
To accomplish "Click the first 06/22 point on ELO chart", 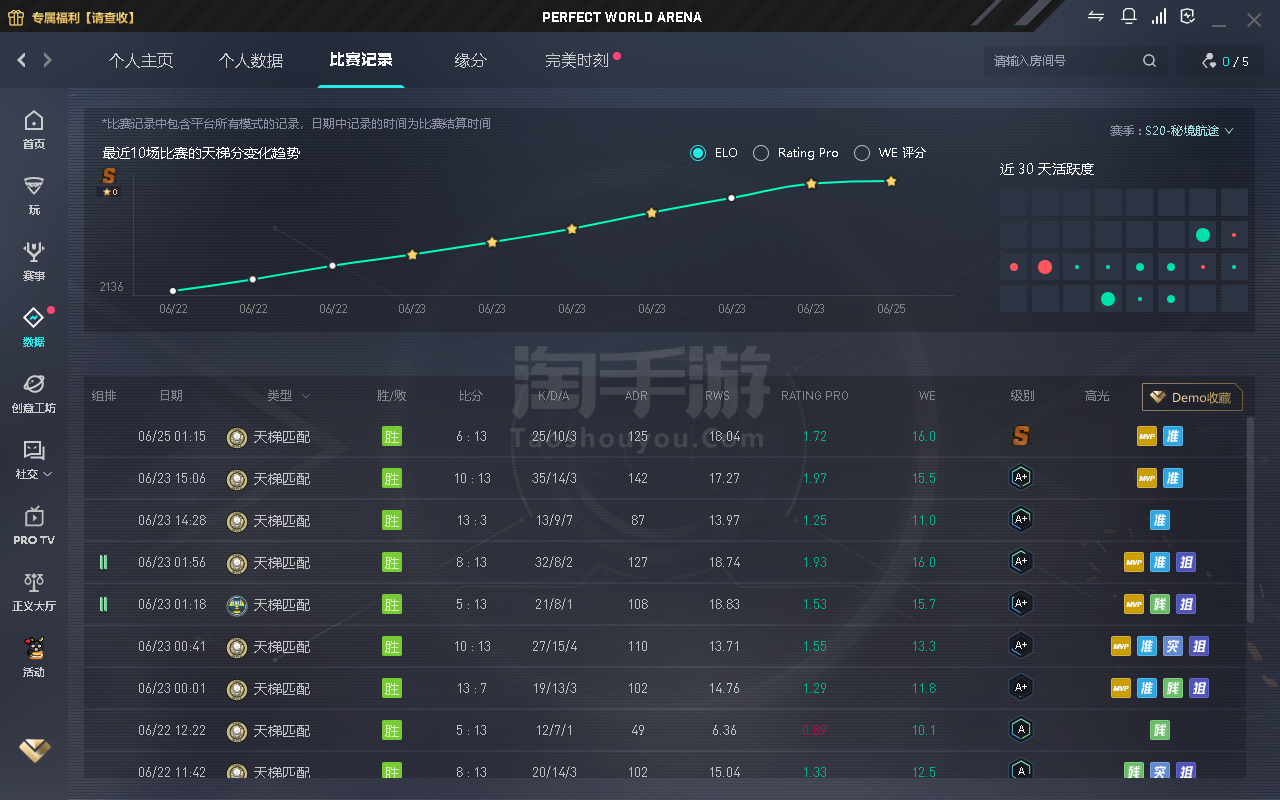I will click(x=173, y=291).
